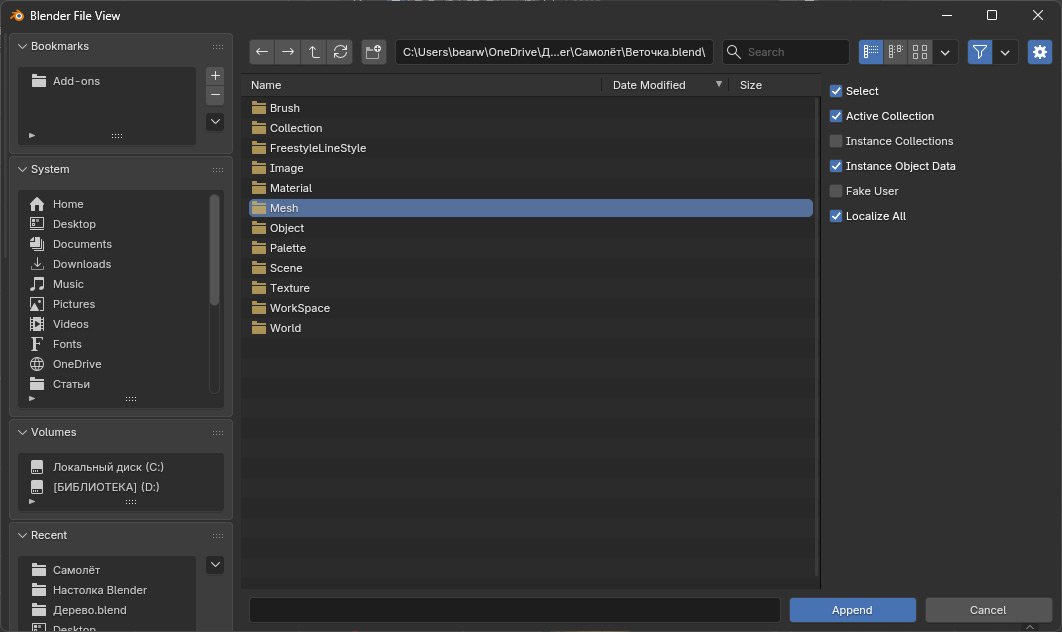Open the Object folder

point(287,228)
